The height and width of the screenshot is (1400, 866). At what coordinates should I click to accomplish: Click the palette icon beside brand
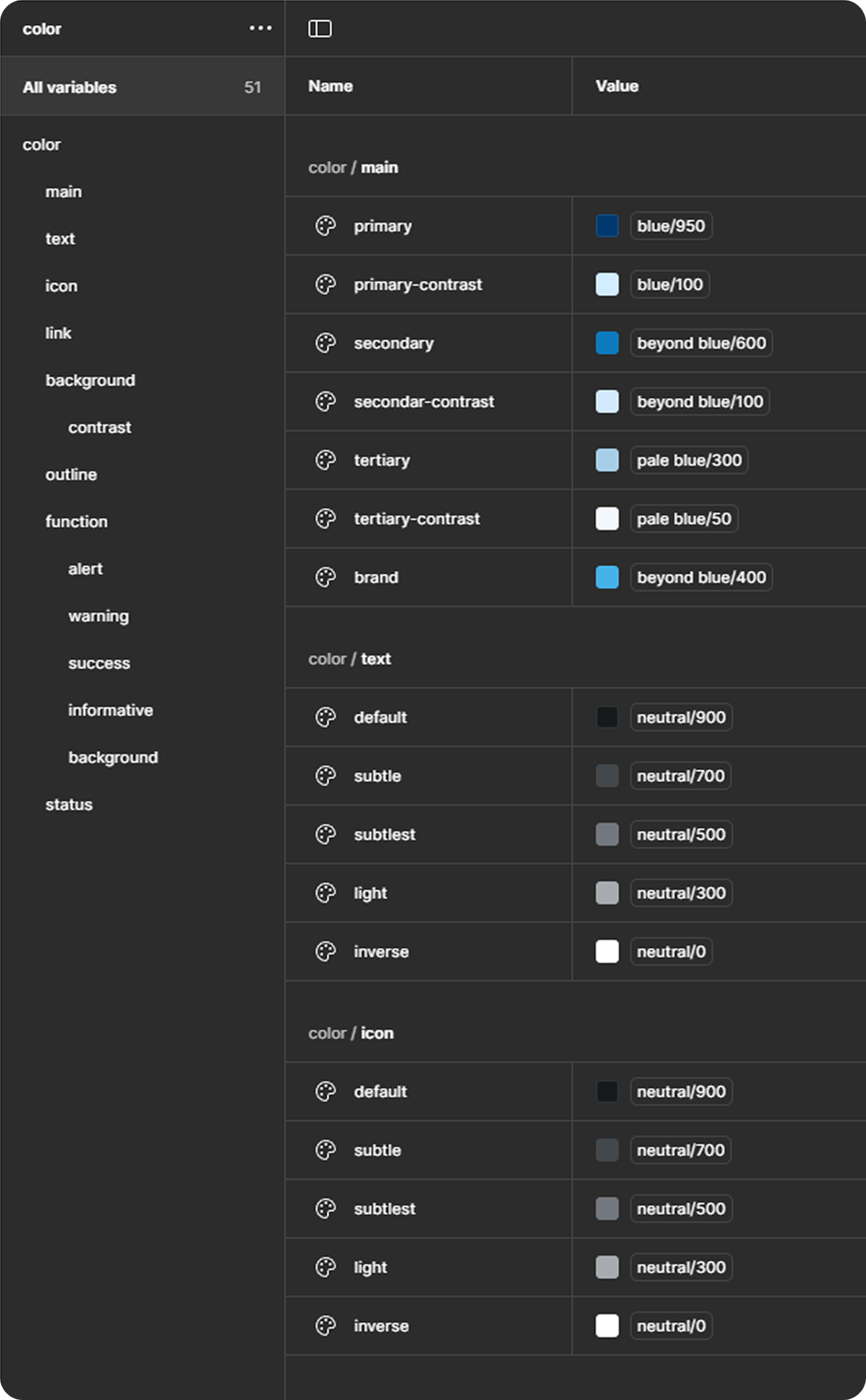[326, 577]
